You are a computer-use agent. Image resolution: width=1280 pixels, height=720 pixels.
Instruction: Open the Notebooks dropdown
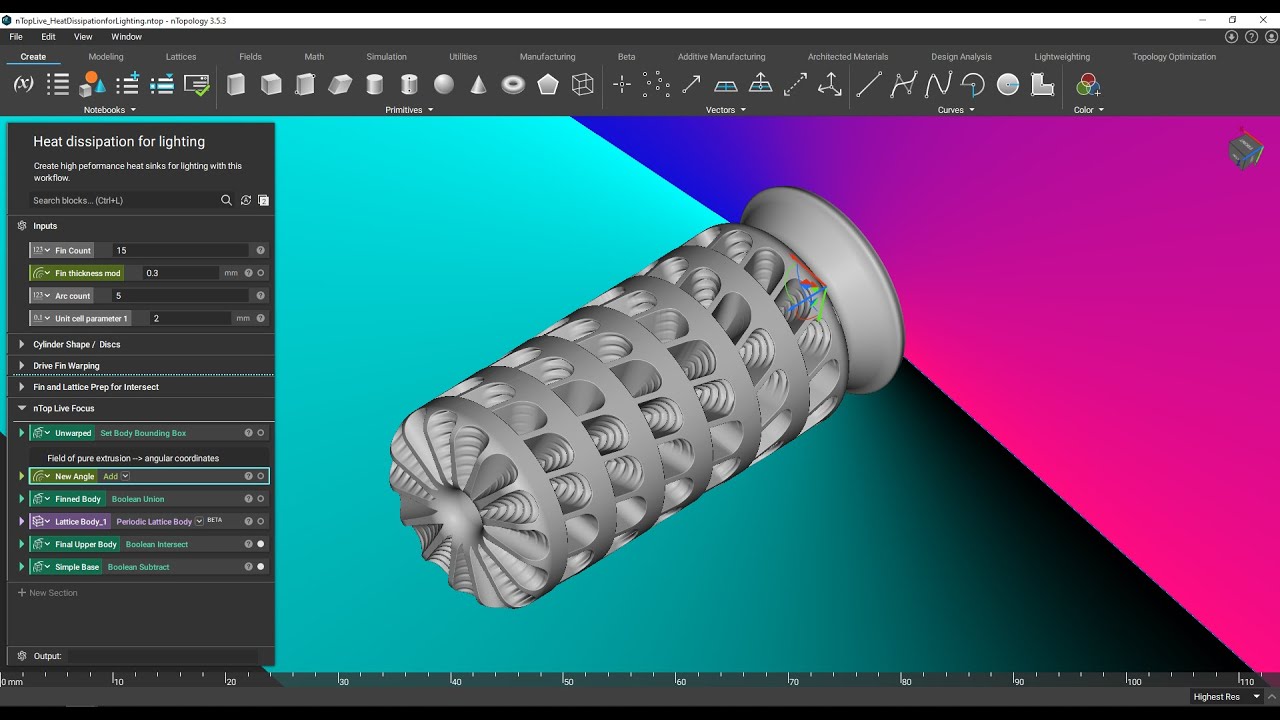pos(108,110)
